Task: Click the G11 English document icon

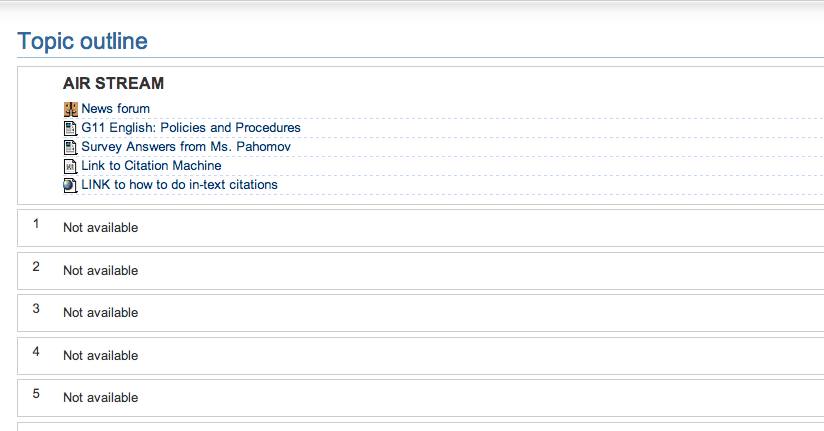Action: [70, 128]
